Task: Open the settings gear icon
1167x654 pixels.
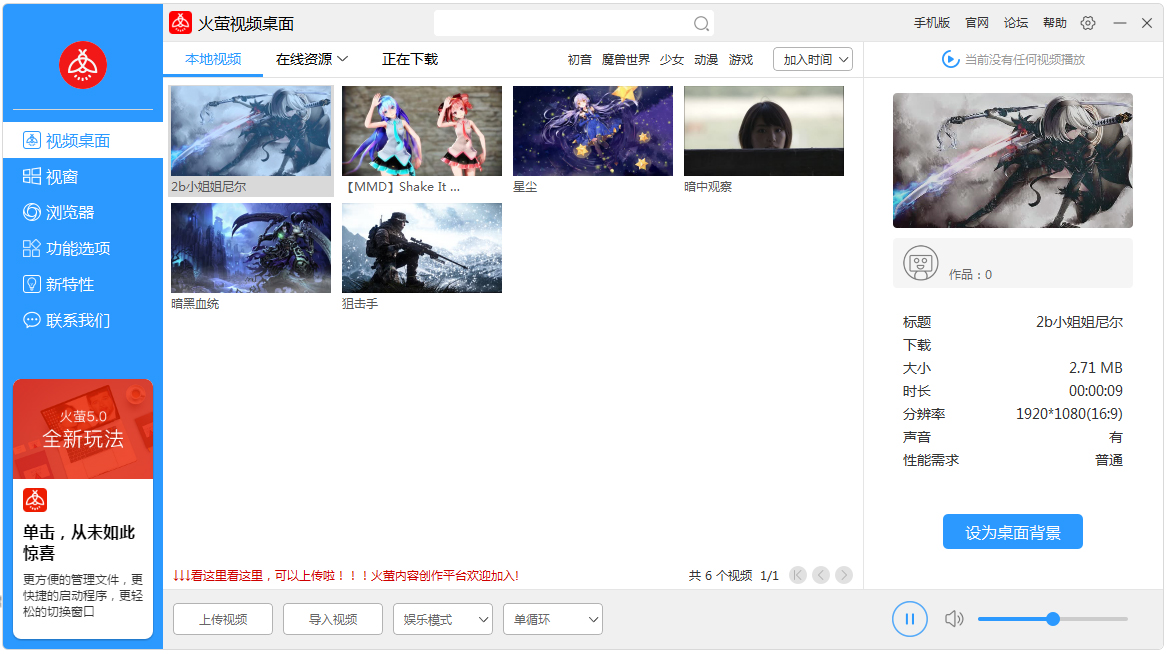Action: [x=1087, y=22]
